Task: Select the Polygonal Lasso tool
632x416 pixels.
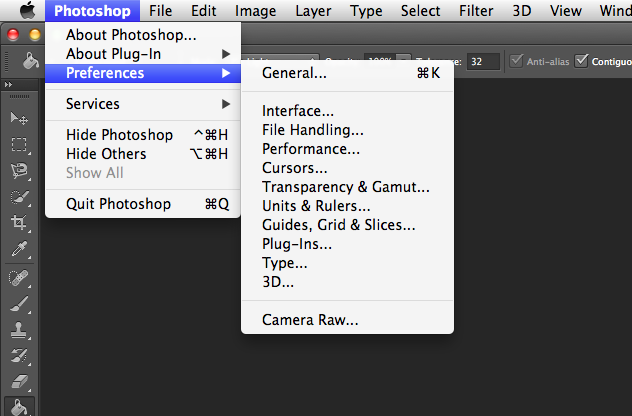Action: (x=19, y=171)
